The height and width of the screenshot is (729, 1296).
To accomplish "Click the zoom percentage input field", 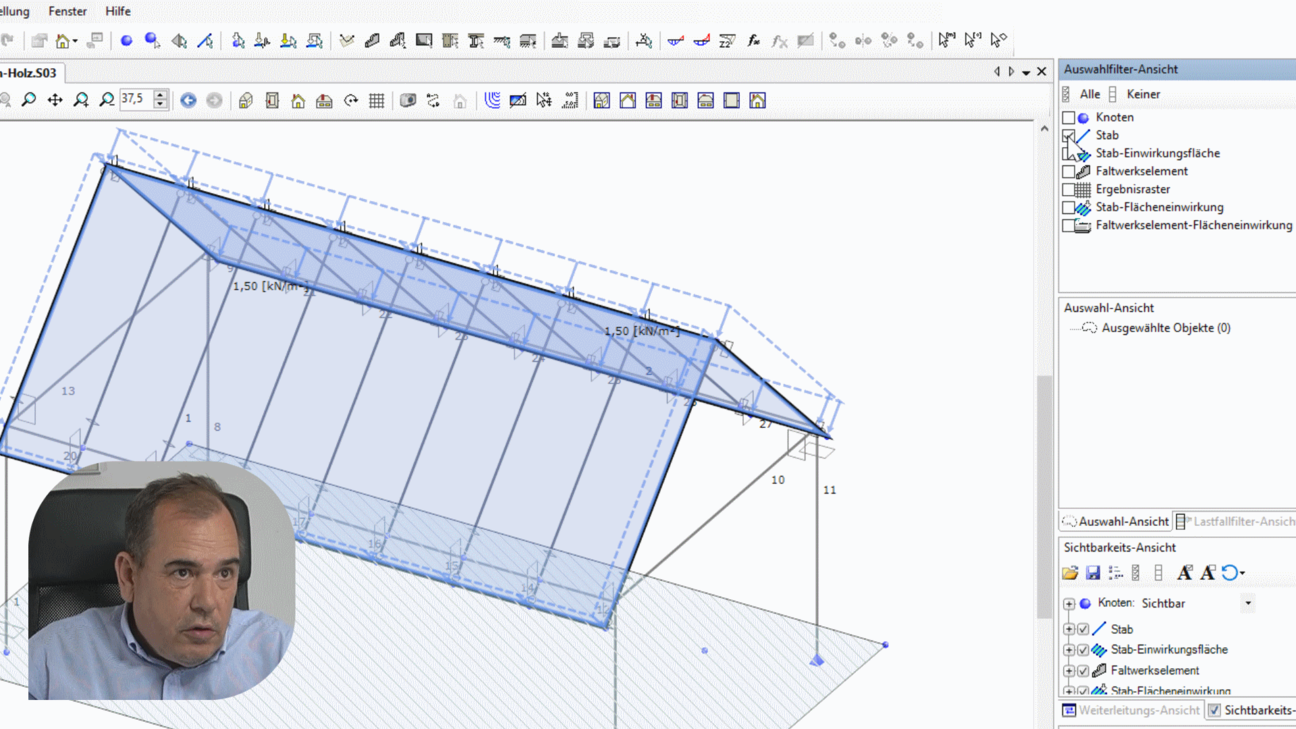I will (x=134, y=100).
